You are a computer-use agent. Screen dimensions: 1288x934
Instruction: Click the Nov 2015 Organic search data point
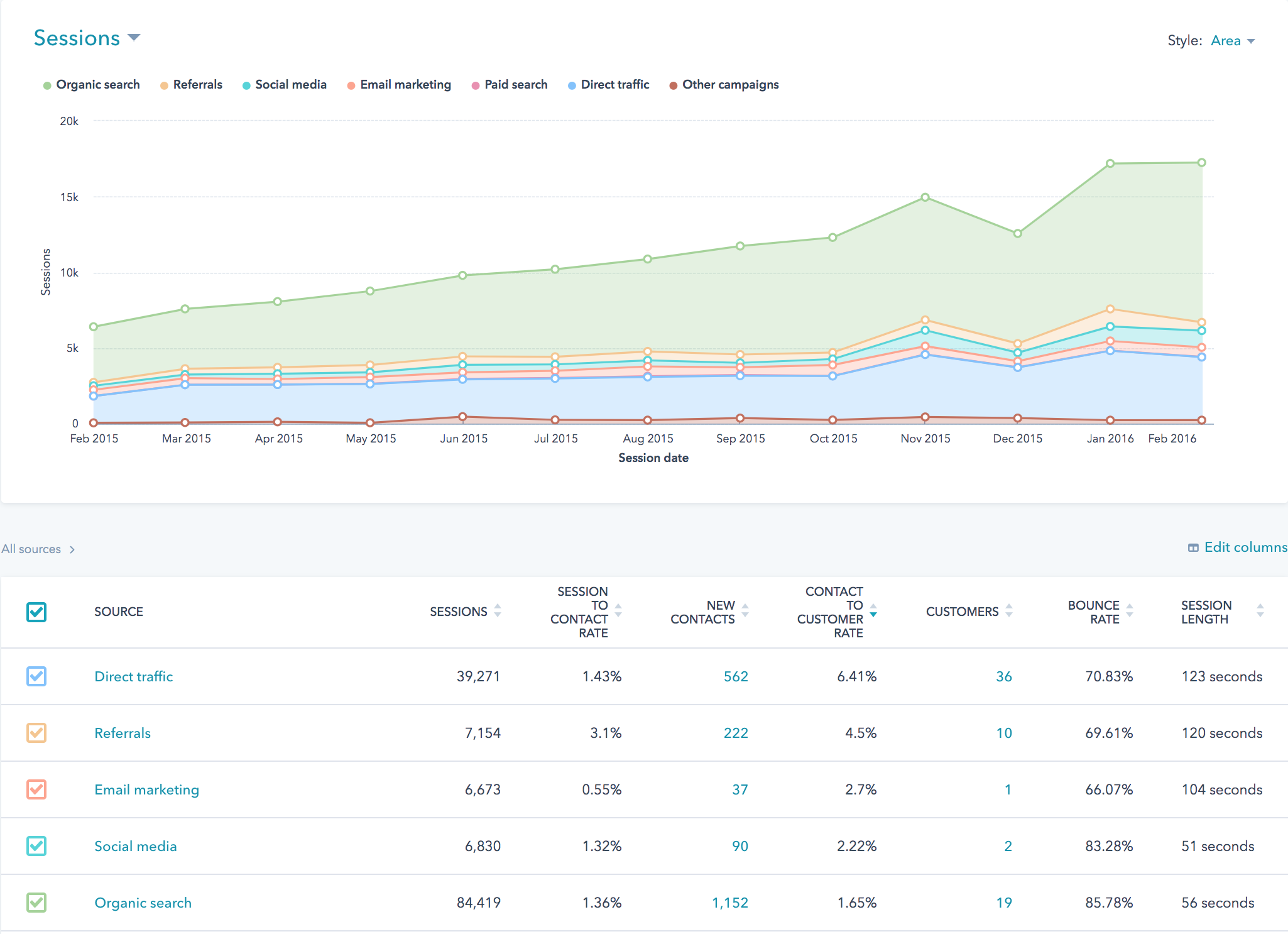click(925, 196)
